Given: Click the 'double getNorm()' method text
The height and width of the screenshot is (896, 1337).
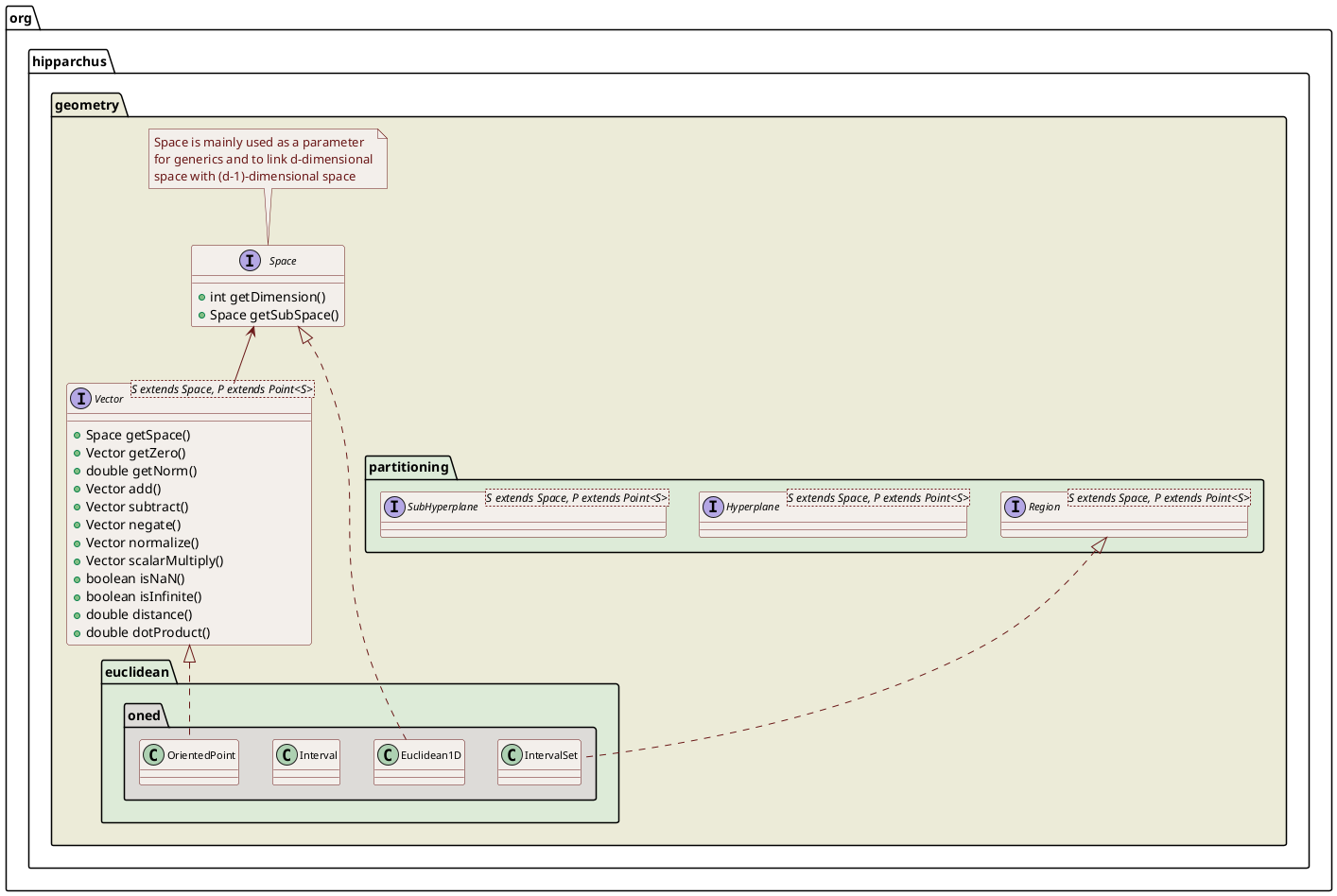Looking at the screenshot, I should (x=142, y=472).
